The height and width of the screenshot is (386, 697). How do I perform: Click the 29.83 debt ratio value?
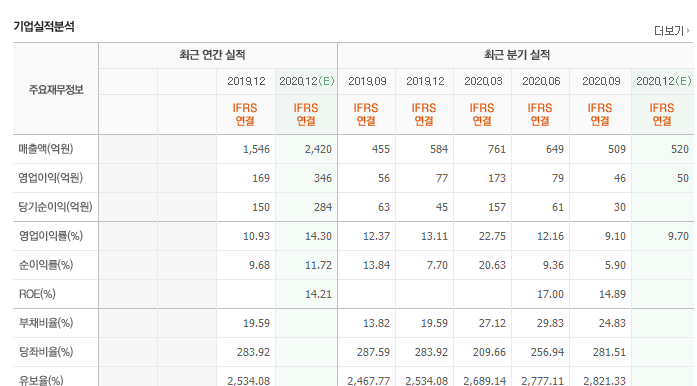[x=550, y=323]
